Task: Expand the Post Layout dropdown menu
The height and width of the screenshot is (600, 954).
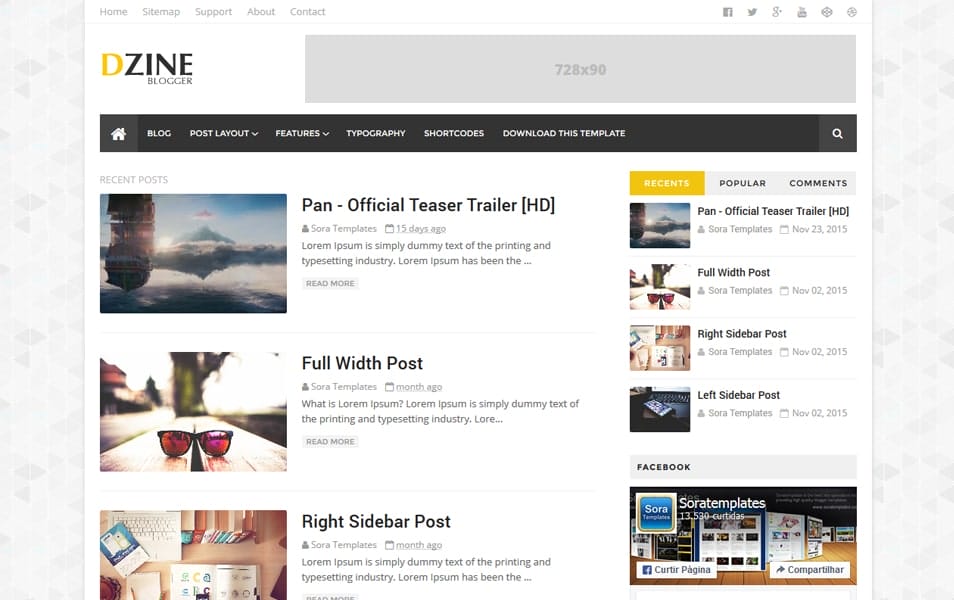Action: tap(222, 133)
